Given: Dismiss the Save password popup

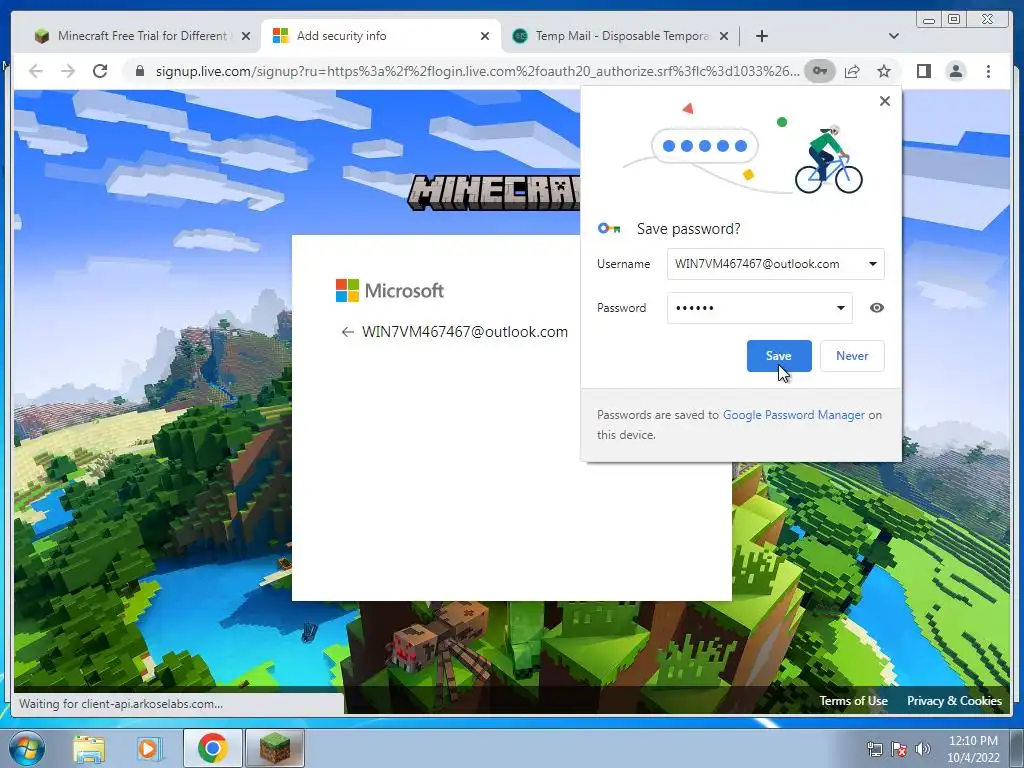Looking at the screenshot, I should 885,101.
